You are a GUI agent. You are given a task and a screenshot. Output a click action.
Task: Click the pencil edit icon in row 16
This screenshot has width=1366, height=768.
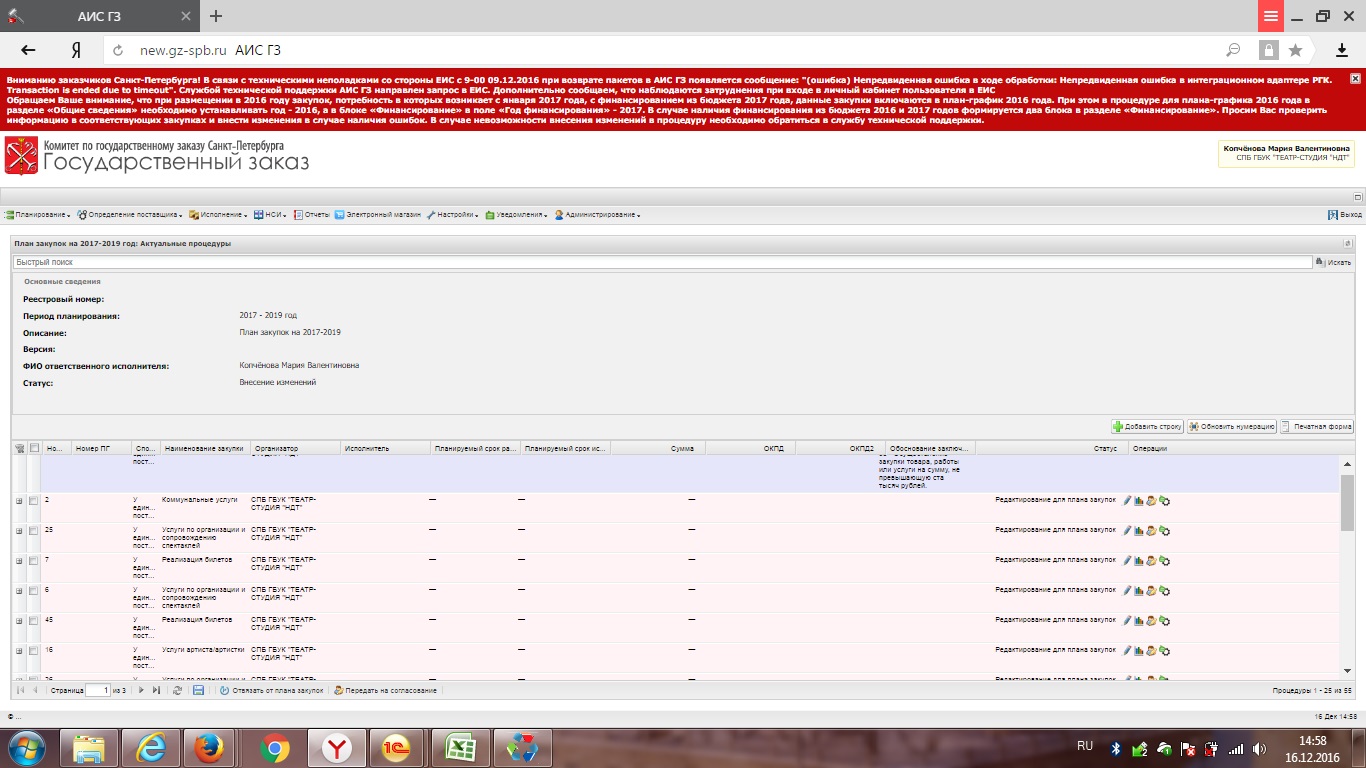pos(1127,651)
